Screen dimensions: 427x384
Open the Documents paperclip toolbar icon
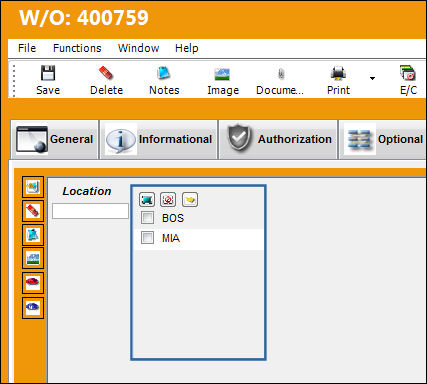click(281, 74)
